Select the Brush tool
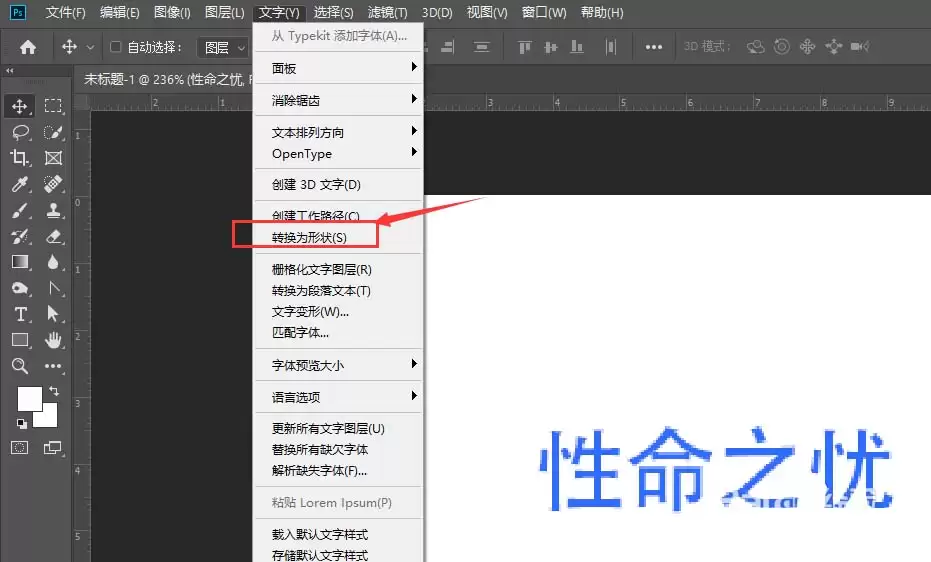This screenshot has height=562, width=931. [x=20, y=210]
